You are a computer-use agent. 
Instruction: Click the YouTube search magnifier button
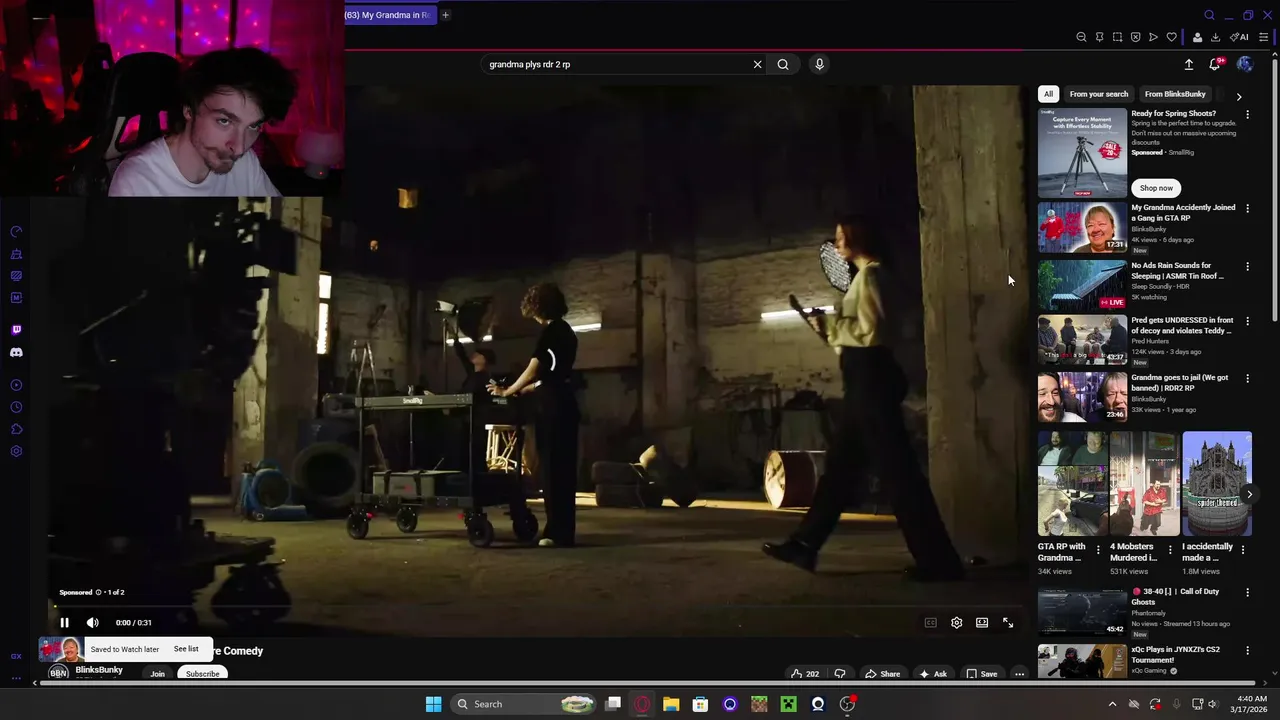coord(783,64)
